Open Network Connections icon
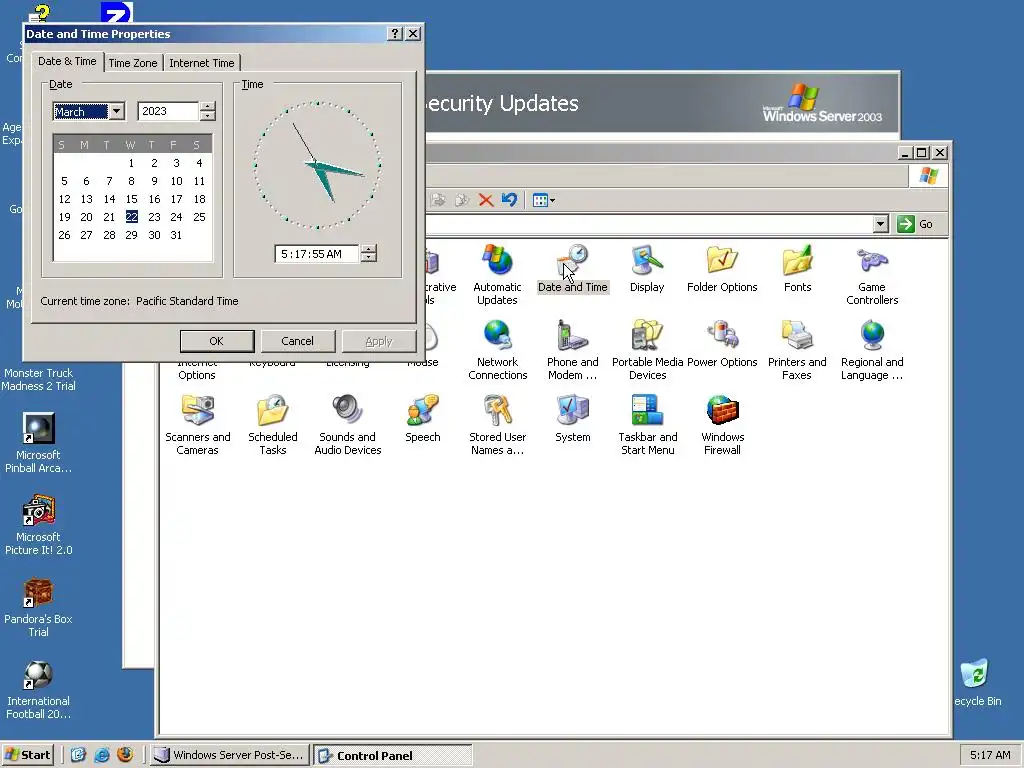Image resolution: width=1024 pixels, height=768 pixels. 498,350
